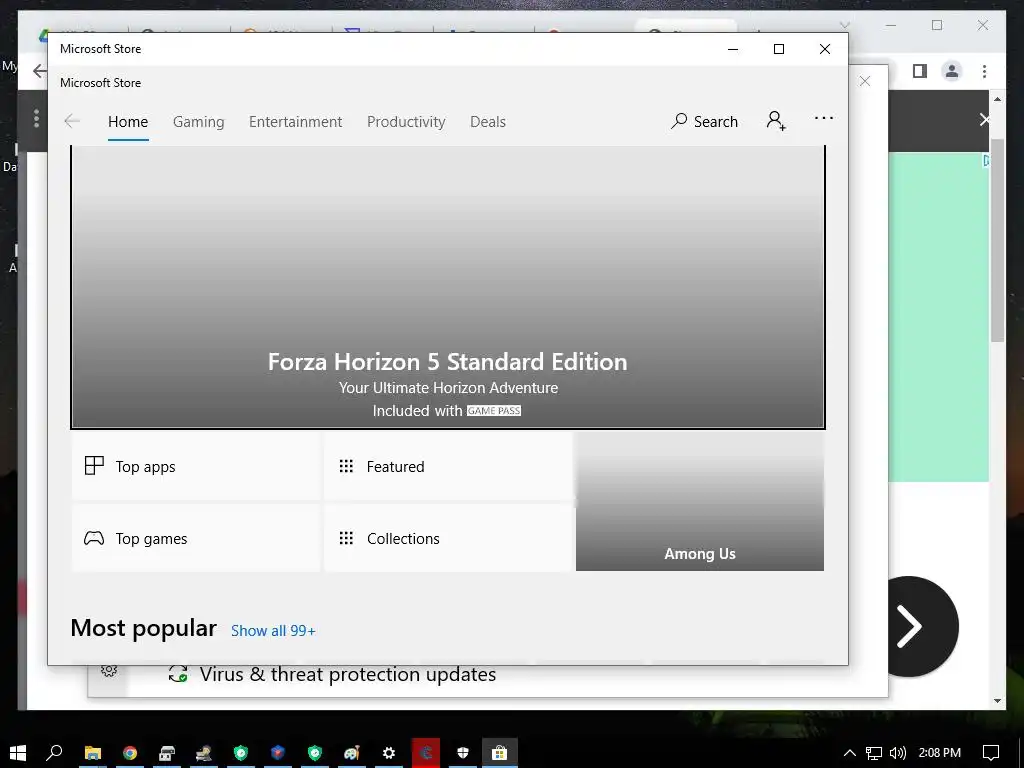
Task: Close the panel with the X behind Store
Action: click(865, 81)
